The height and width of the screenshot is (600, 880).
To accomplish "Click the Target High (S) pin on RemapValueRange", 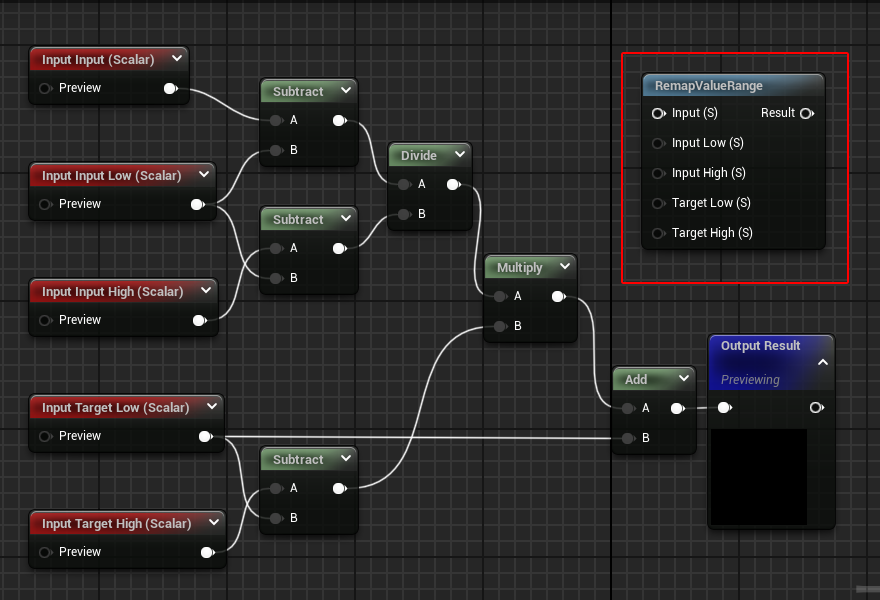I will pyautogui.click(x=659, y=233).
